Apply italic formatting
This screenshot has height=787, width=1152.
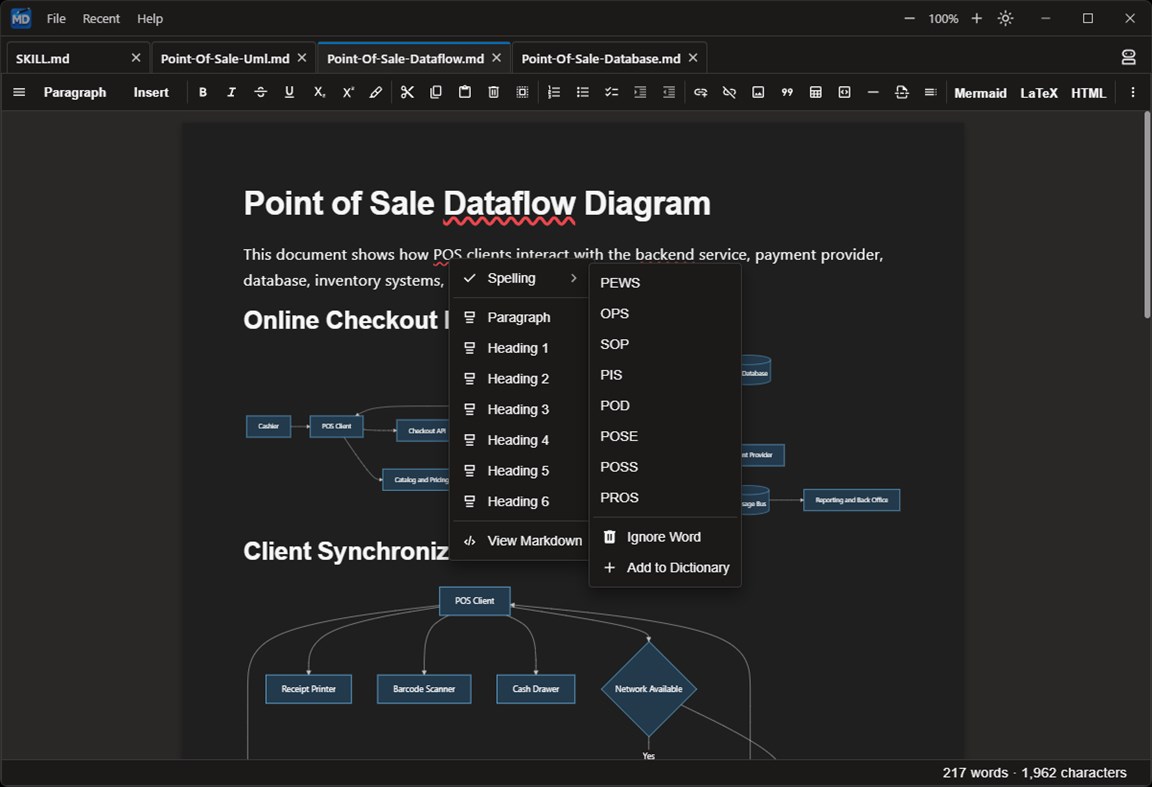click(231, 92)
